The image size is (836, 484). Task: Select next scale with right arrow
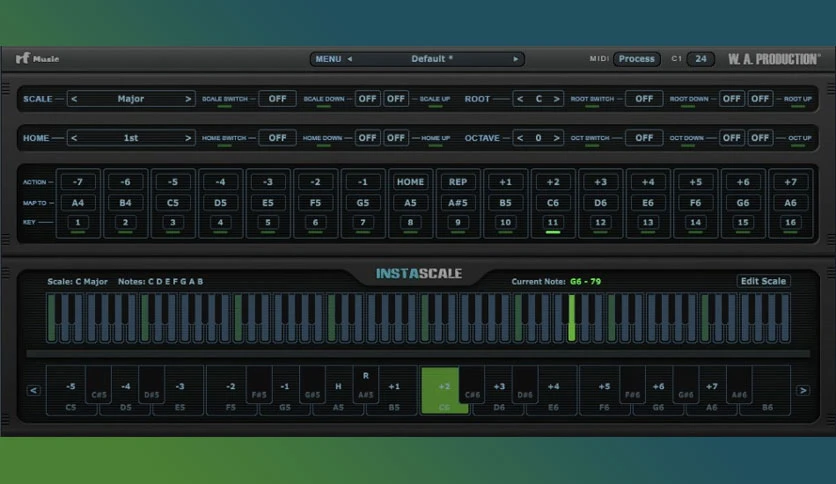(188, 99)
